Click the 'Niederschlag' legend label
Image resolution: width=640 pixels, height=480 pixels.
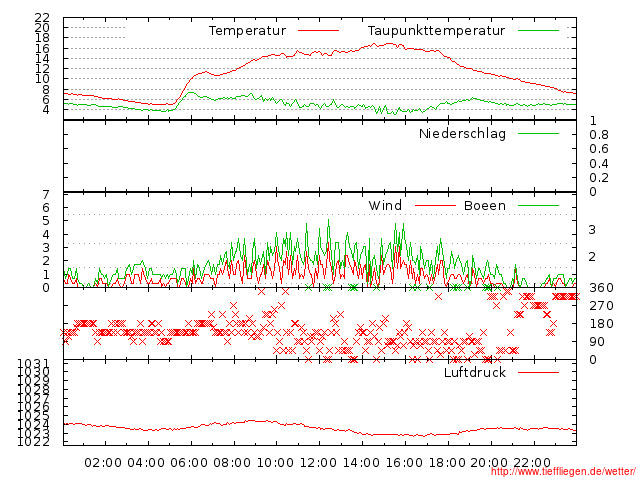coord(462,133)
